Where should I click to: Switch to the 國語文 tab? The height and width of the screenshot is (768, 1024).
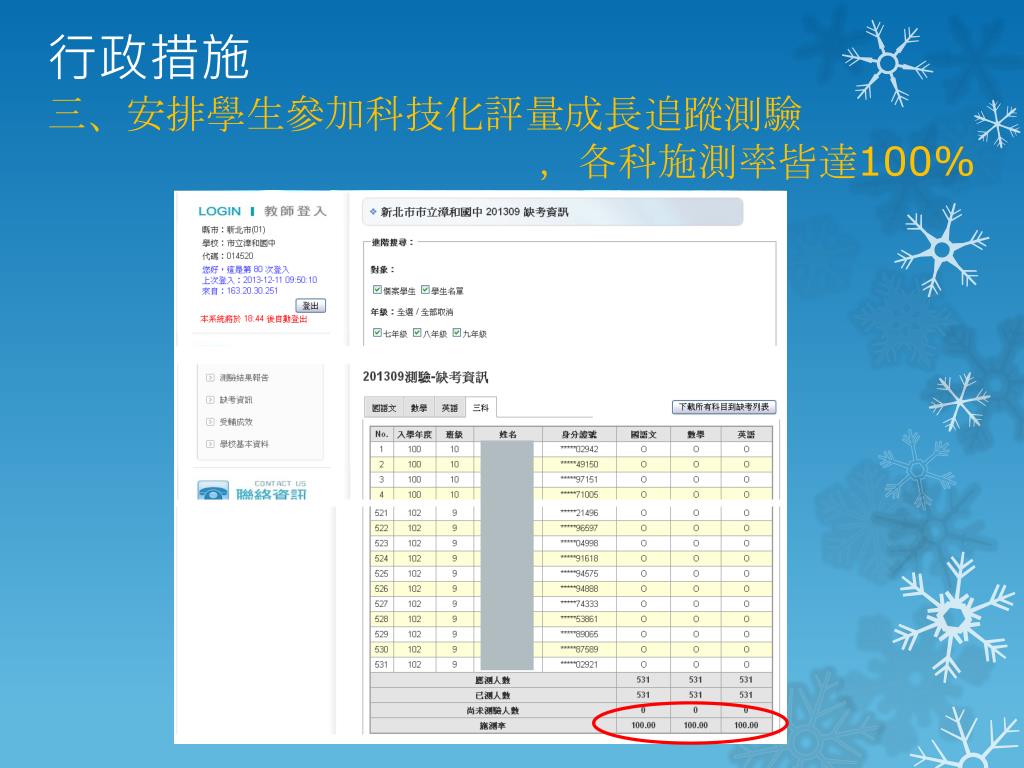pyautogui.click(x=384, y=408)
